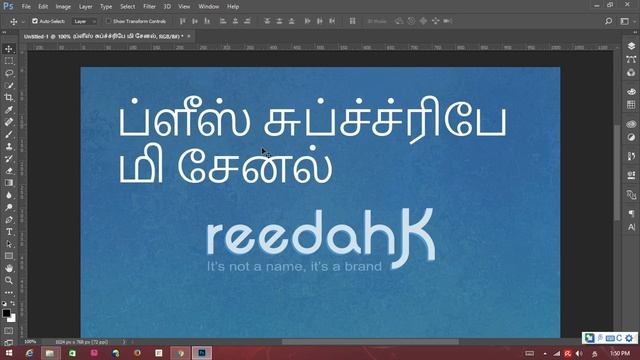This screenshot has width=640, height=360.
Task: Select the Path Selection tool
Action: click(x=9, y=244)
